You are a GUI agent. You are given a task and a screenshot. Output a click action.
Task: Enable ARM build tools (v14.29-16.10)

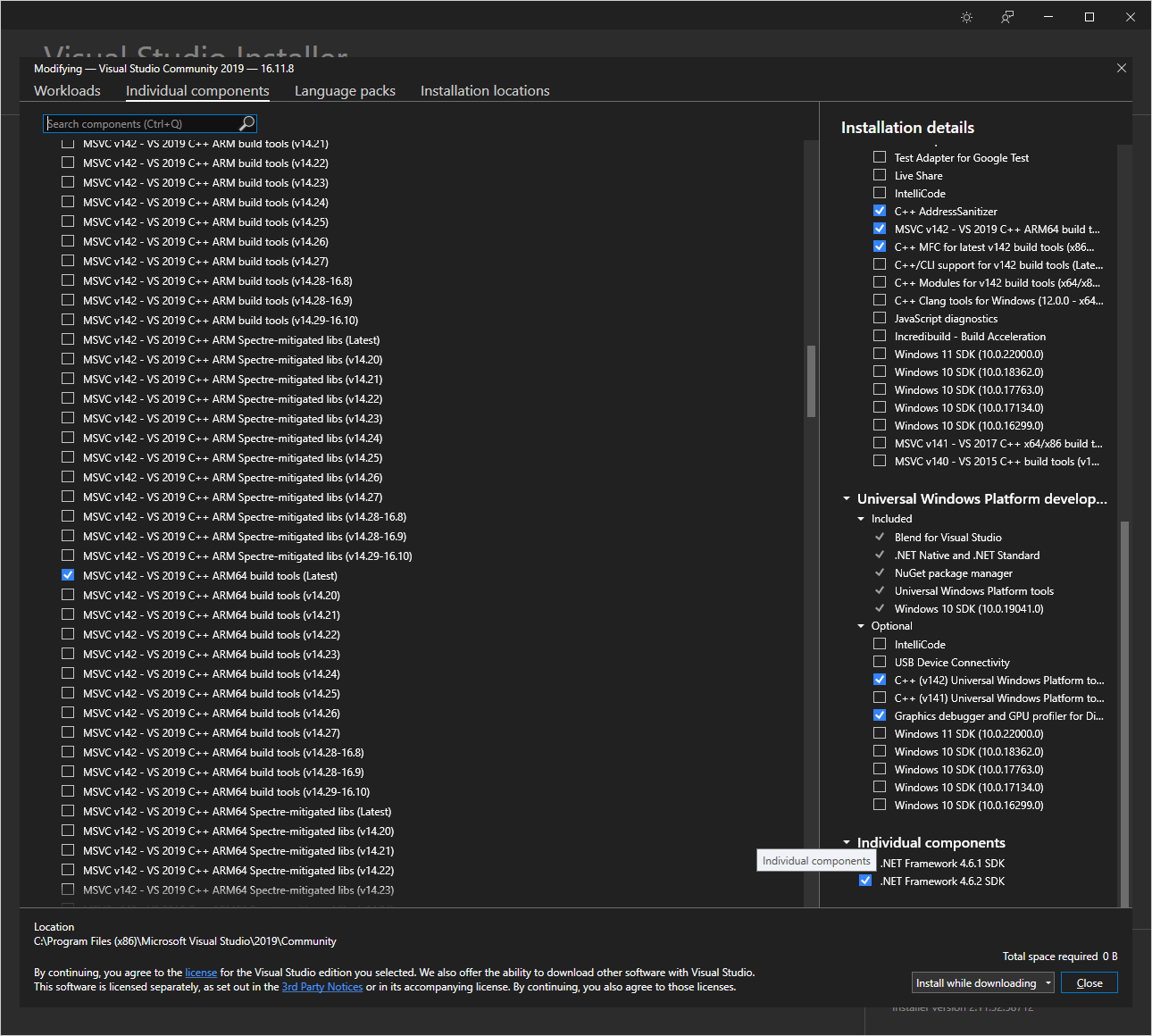(x=68, y=320)
